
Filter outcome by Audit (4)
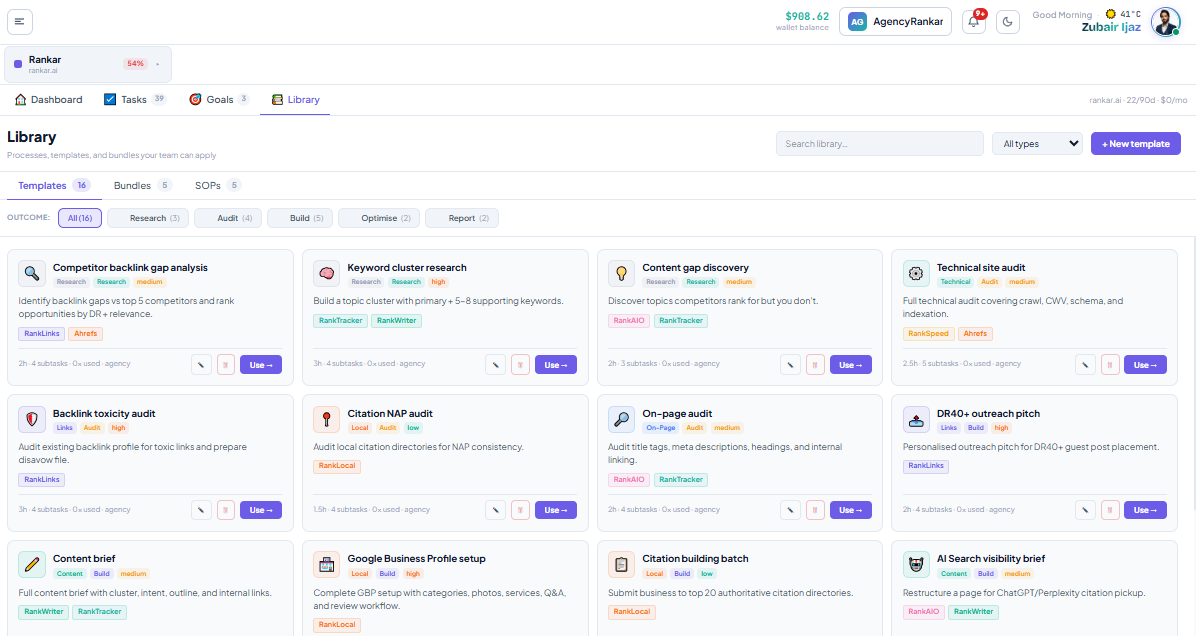click(x=228, y=218)
